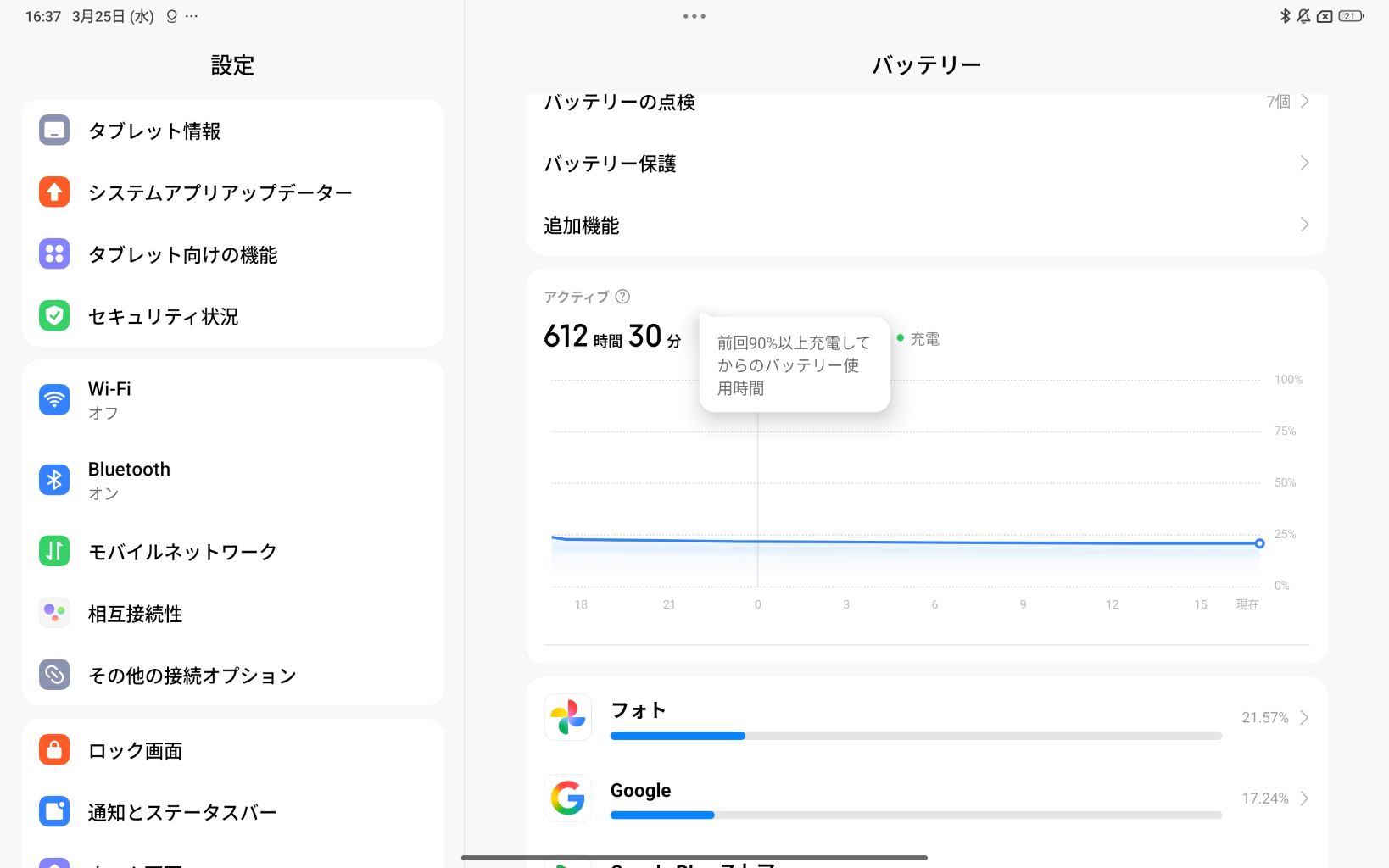Open the セキュリティ状況 green shield icon

[54, 316]
